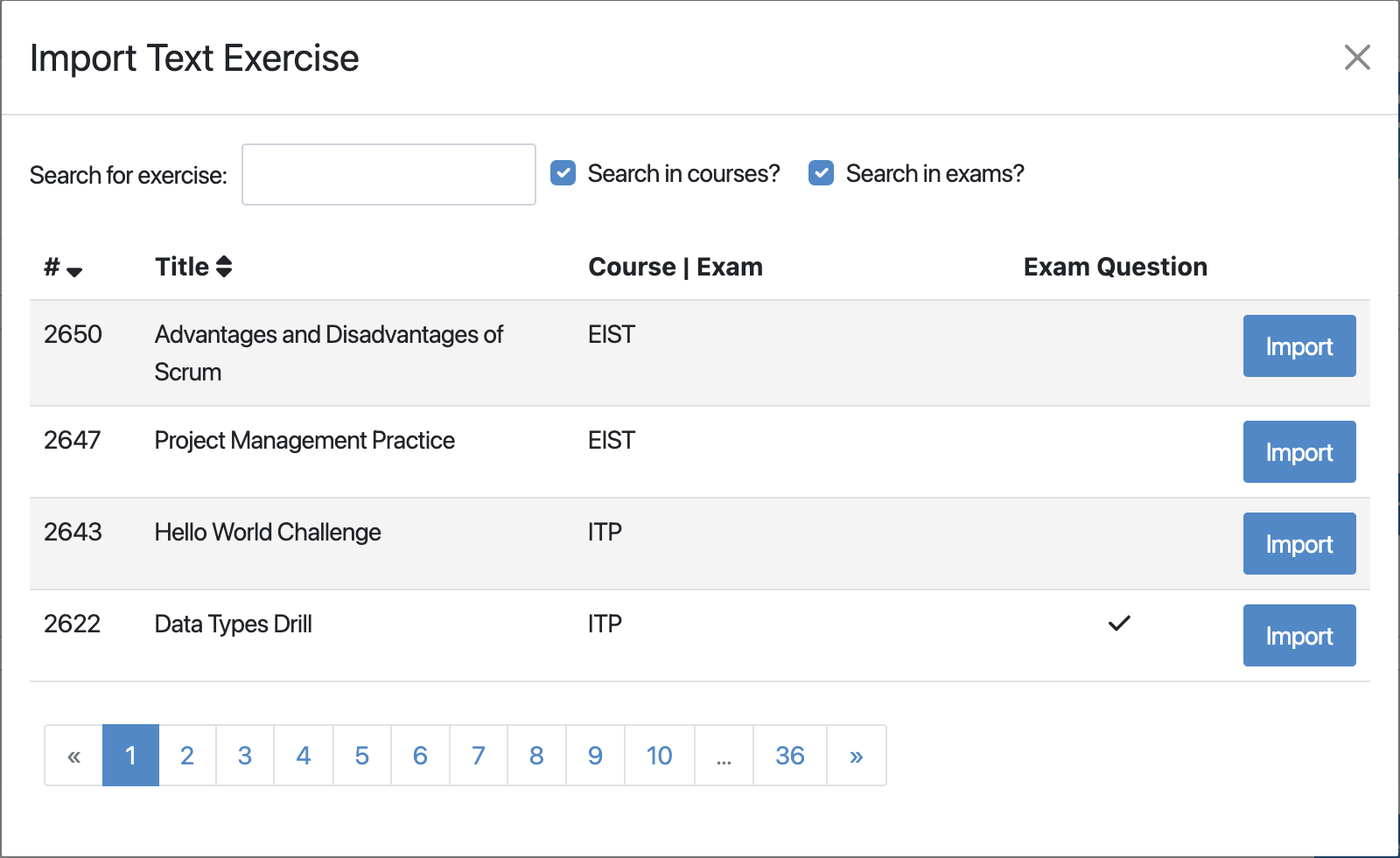
Task: Open page 10 of exercises
Action: (x=658, y=755)
